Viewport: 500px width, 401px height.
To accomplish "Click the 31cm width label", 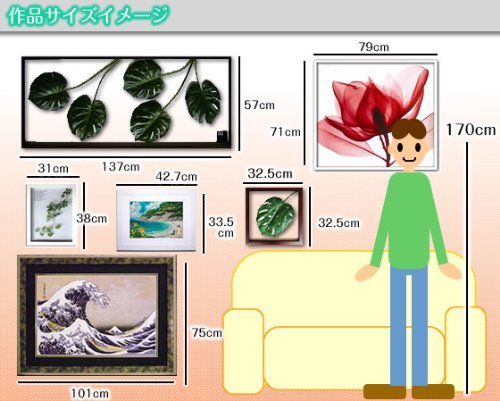I will coord(53,168).
